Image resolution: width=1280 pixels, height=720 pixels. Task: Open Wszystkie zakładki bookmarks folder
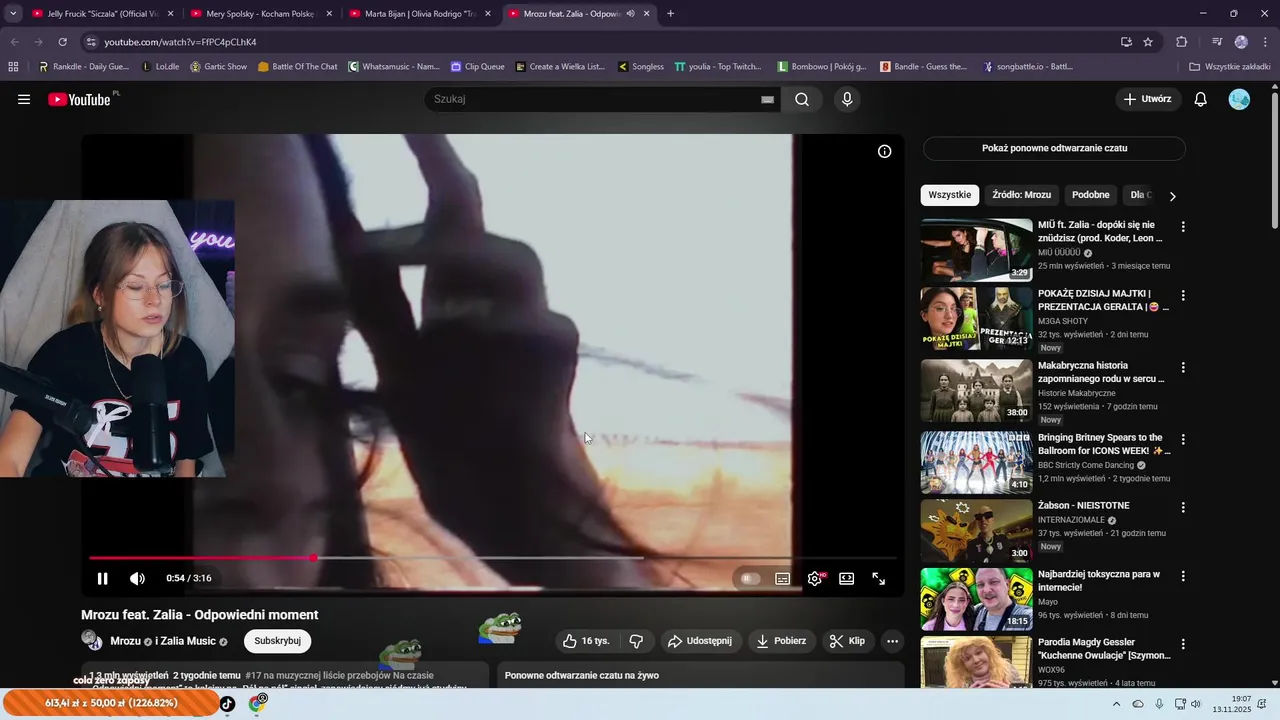tap(1230, 67)
